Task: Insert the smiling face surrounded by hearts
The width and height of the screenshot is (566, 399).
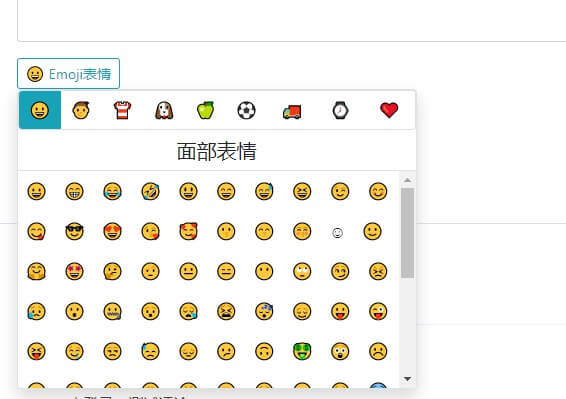Action: coord(188,231)
